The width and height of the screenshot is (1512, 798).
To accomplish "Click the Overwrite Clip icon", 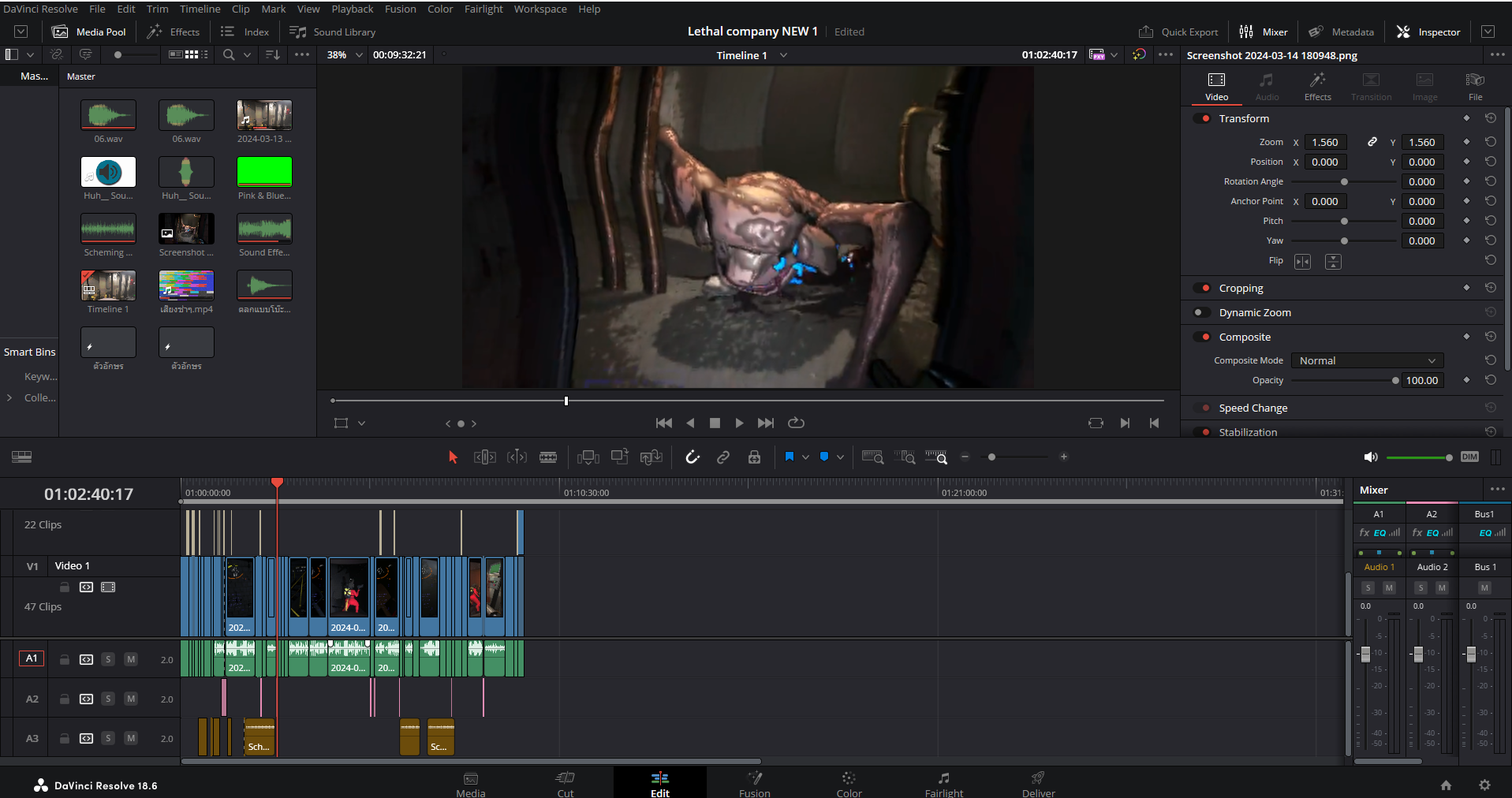I will pos(619,457).
